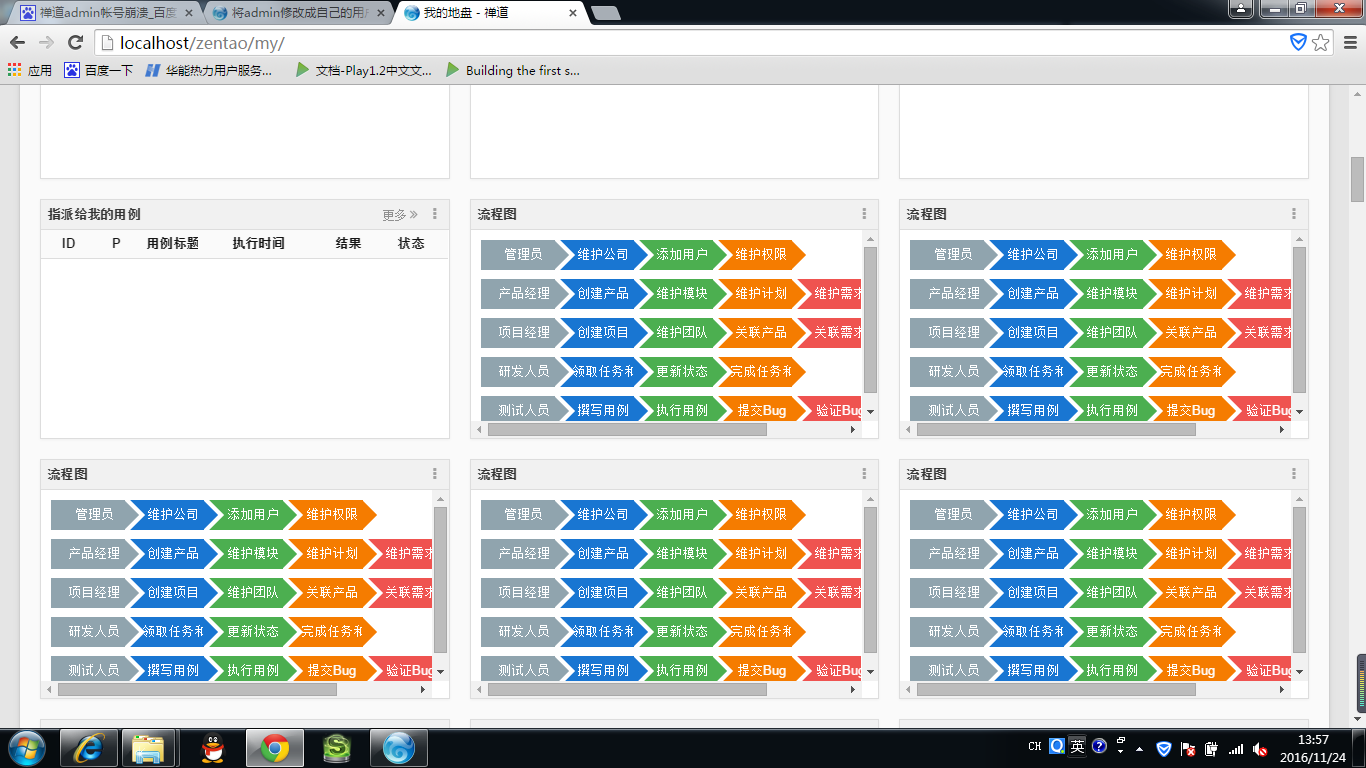Image resolution: width=1366 pixels, height=768 pixels.
Task: Click 维护公司 in the 流程图 beside 指派给我的用例
Action: 603,255
